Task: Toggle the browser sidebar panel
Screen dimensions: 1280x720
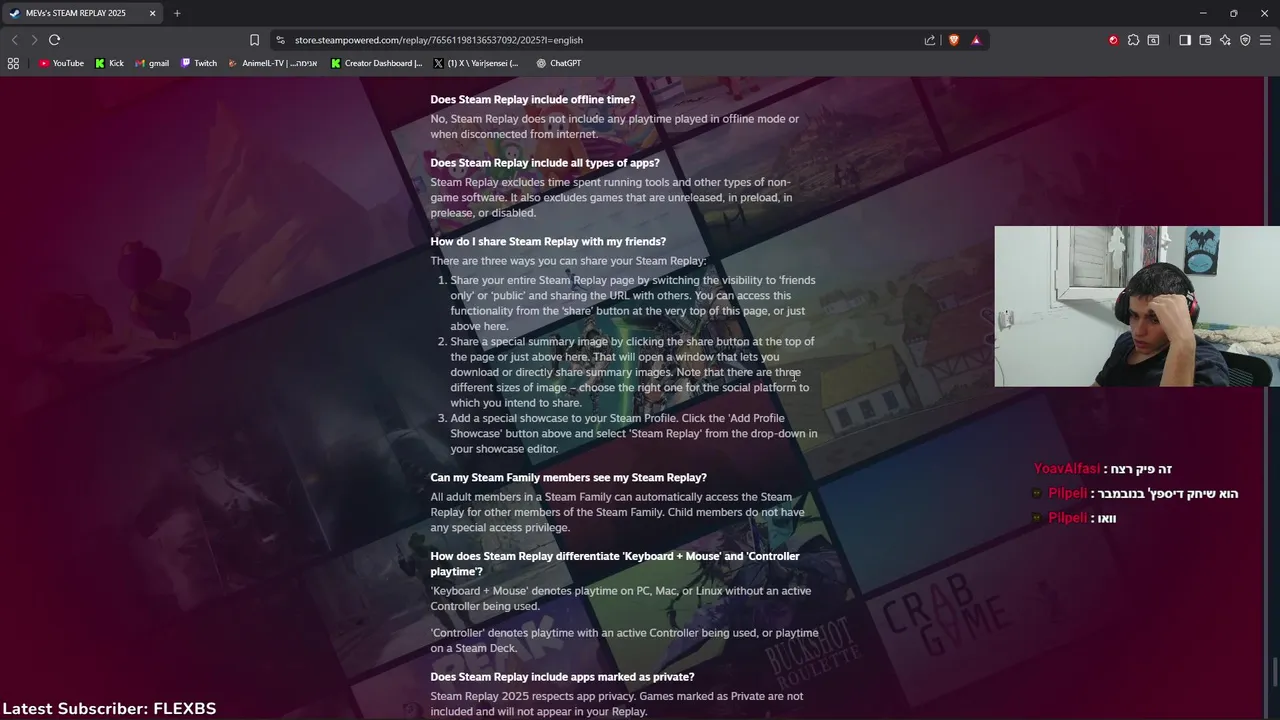Action: point(1185,40)
